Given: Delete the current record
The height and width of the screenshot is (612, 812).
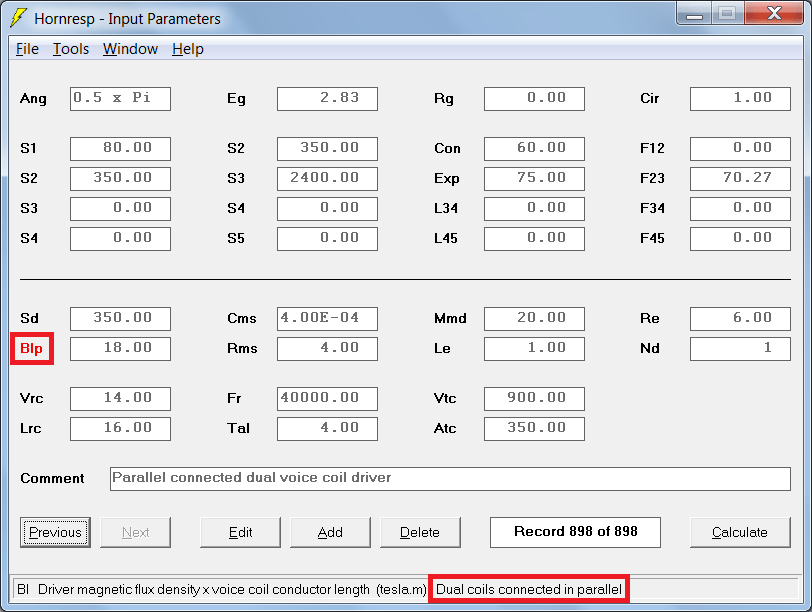Looking at the screenshot, I should point(420,532).
